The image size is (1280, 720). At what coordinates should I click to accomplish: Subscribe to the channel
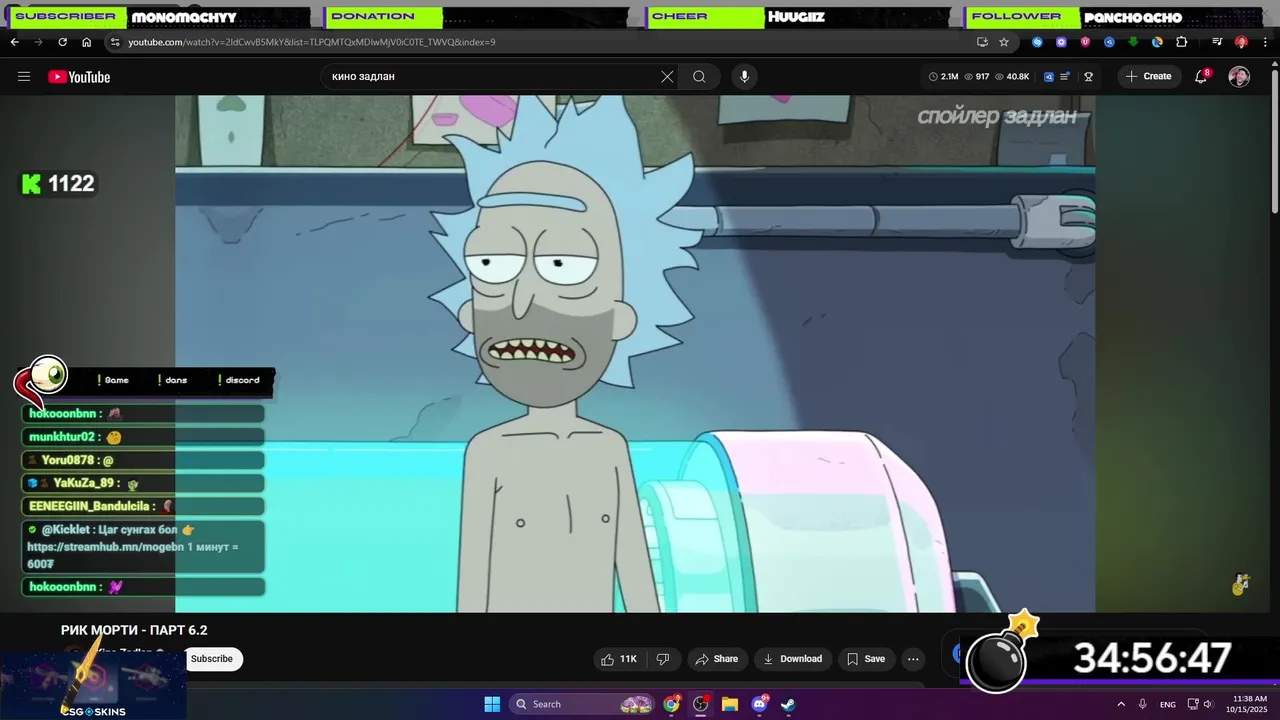click(212, 659)
